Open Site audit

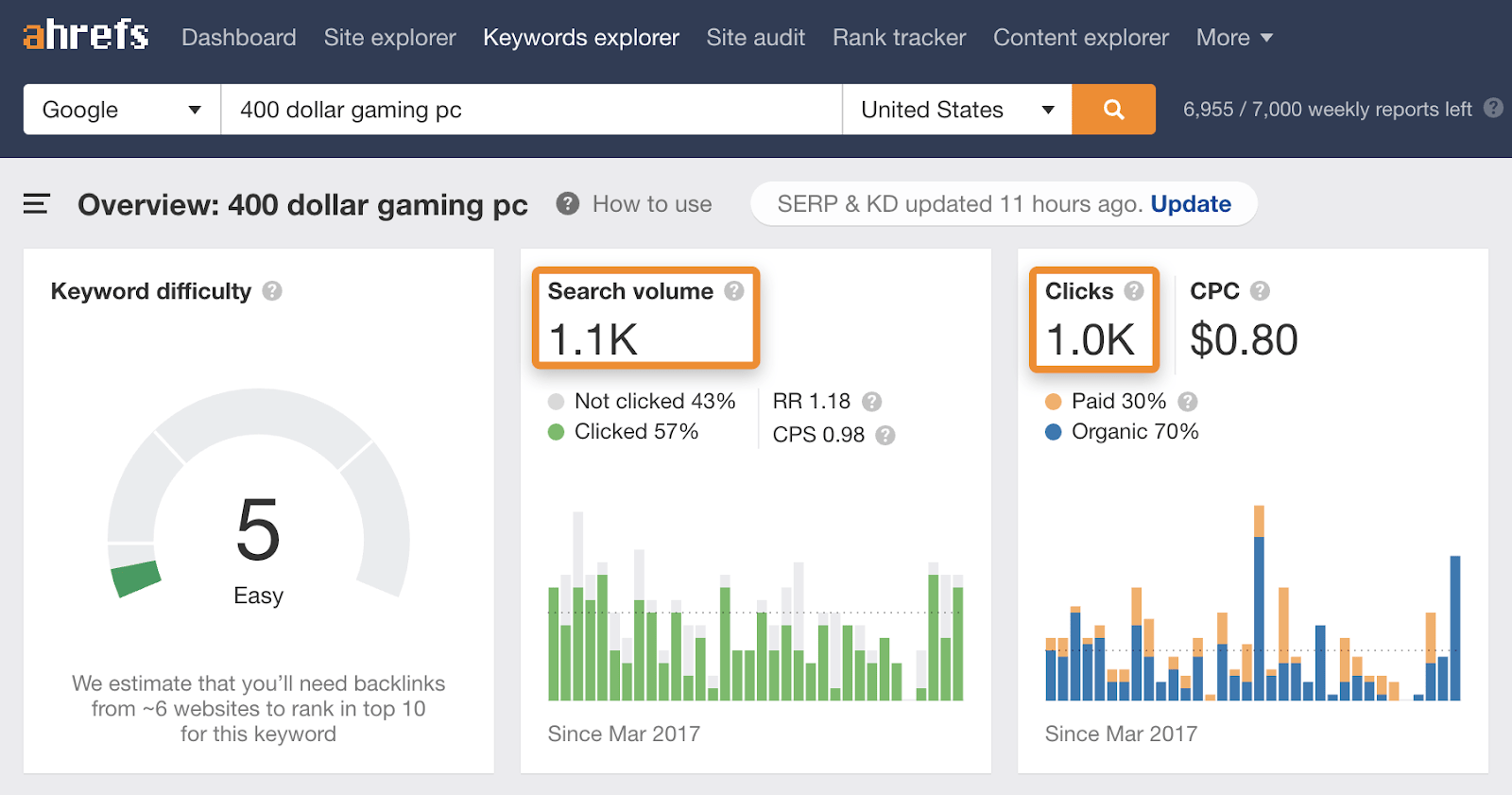756,38
